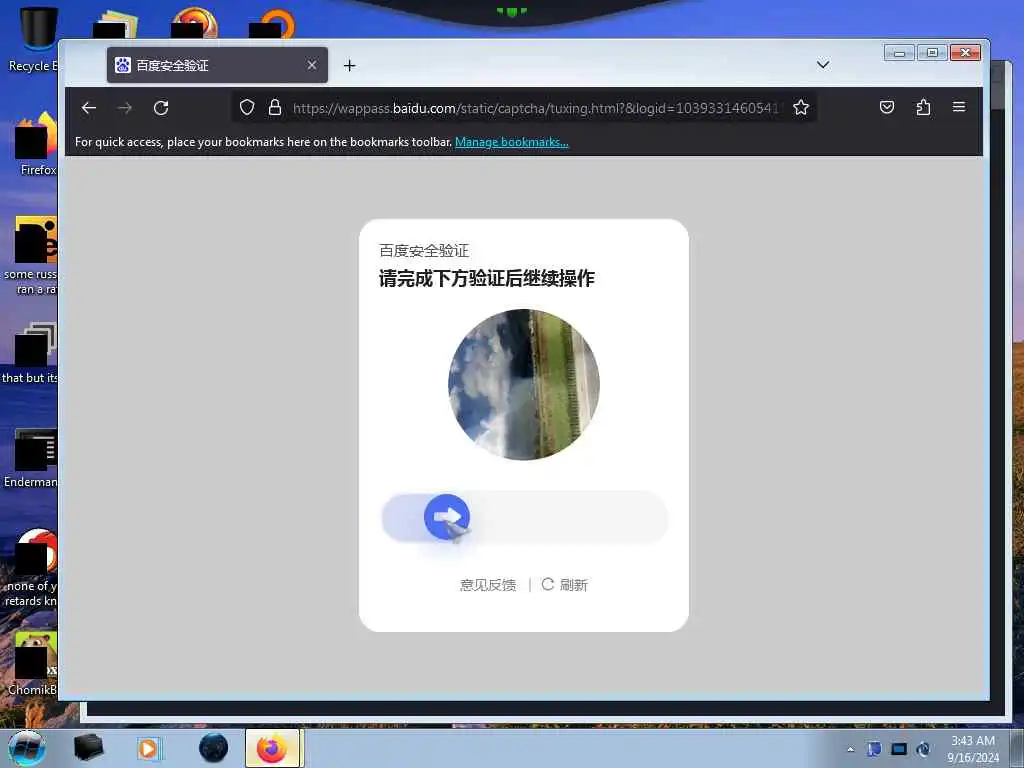Viewport: 1024px width, 768px height.
Task: Click the Windows Start orb
Action: point(27,748)
